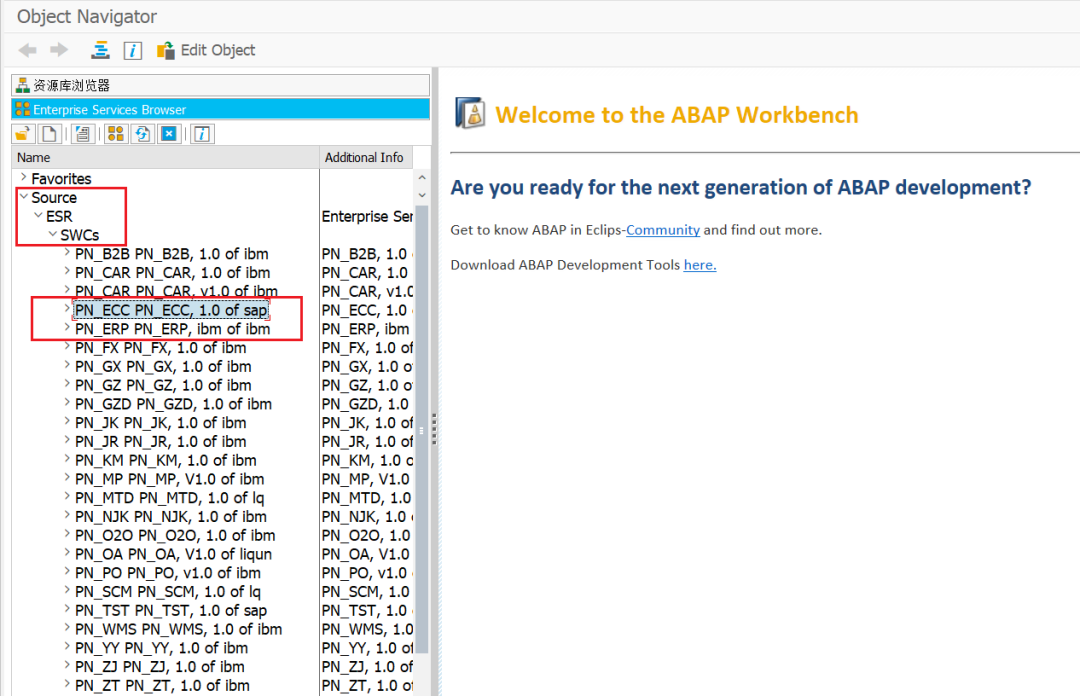Image resolution: width=1080 pixels, height=696 pixels.
Task: Collapse the SWCs node
Action: pyautogui.click(x=52, y=234)
